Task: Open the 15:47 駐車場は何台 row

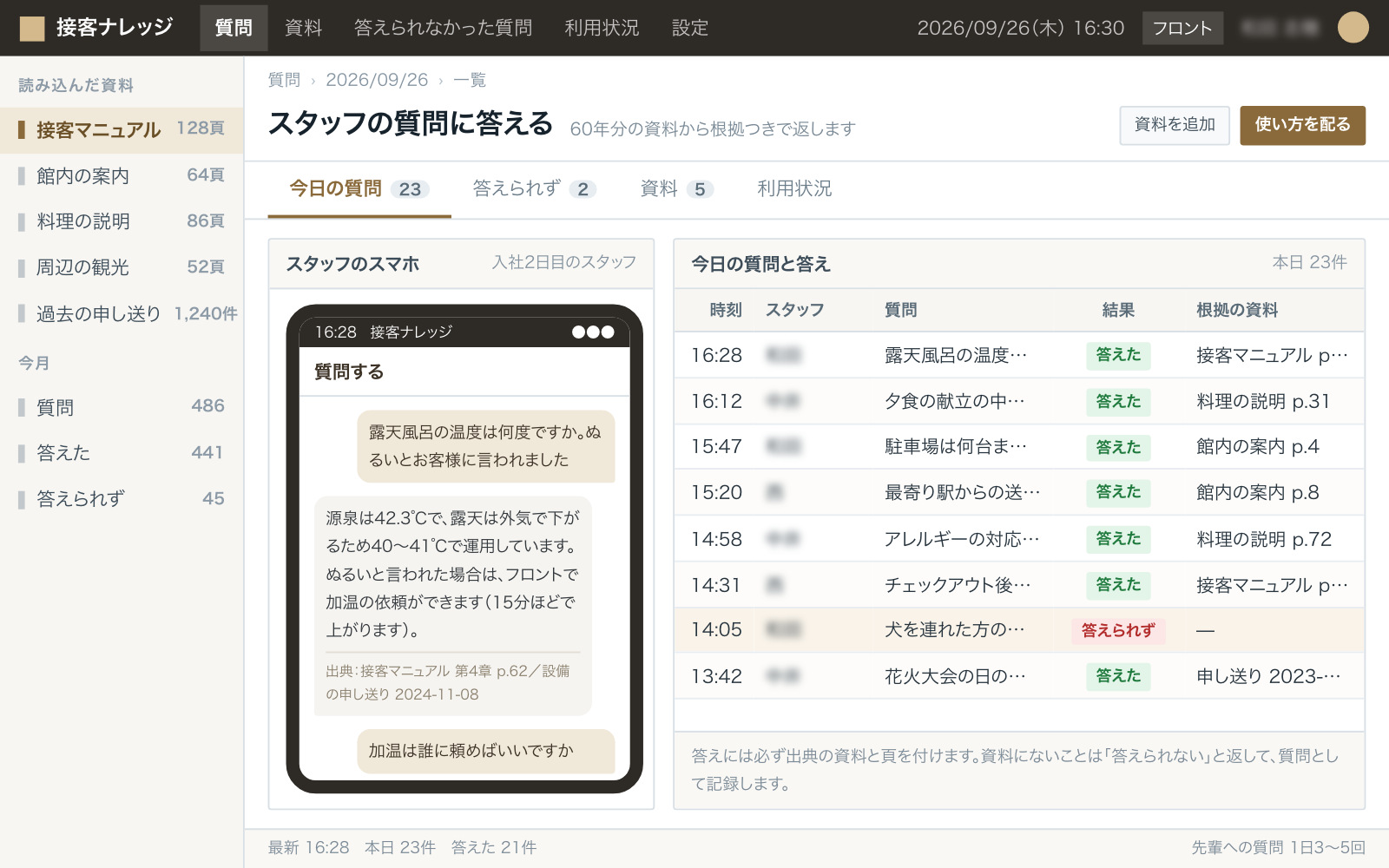Action: (1019, 446)
